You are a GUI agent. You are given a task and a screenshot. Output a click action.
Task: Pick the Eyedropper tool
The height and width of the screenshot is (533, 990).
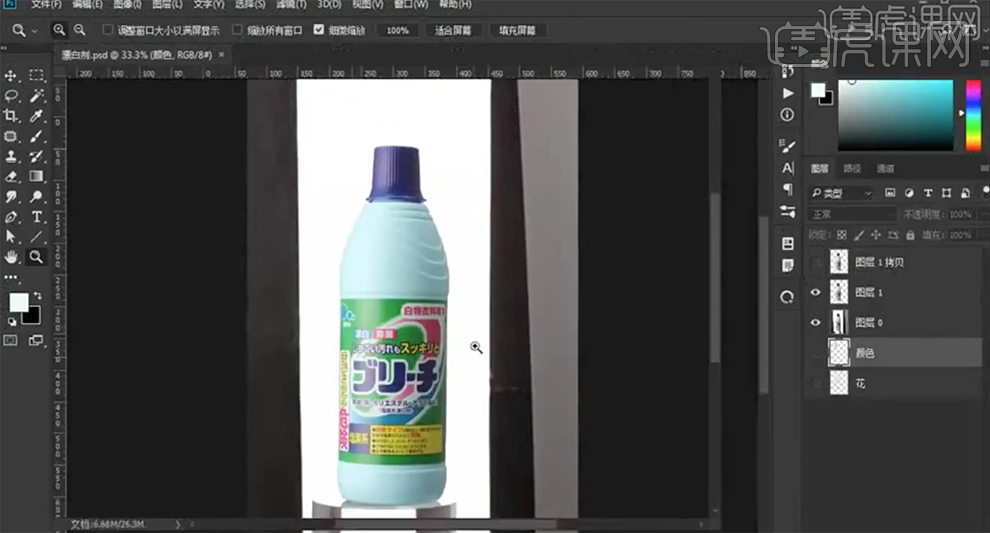click(37, 116)
